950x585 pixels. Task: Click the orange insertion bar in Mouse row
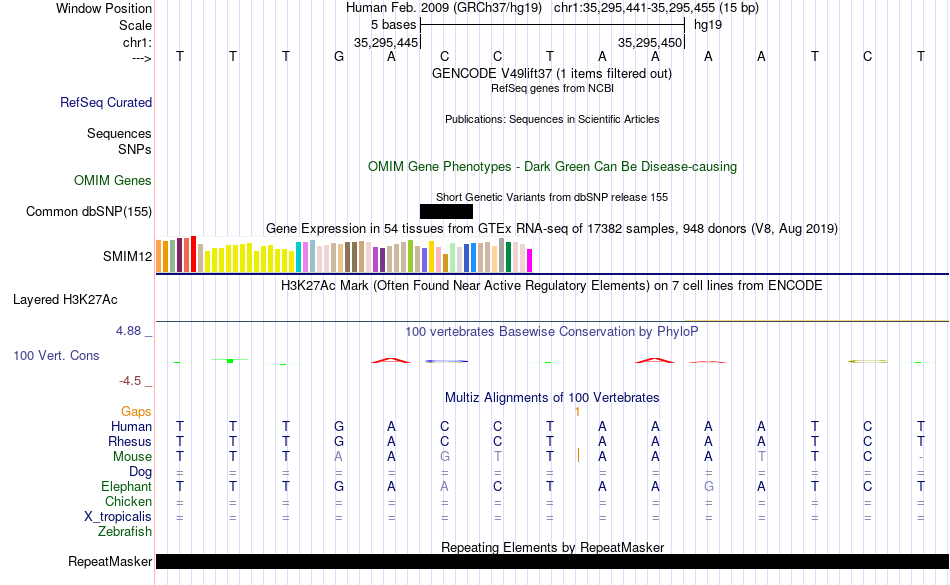tap(578, 455)
